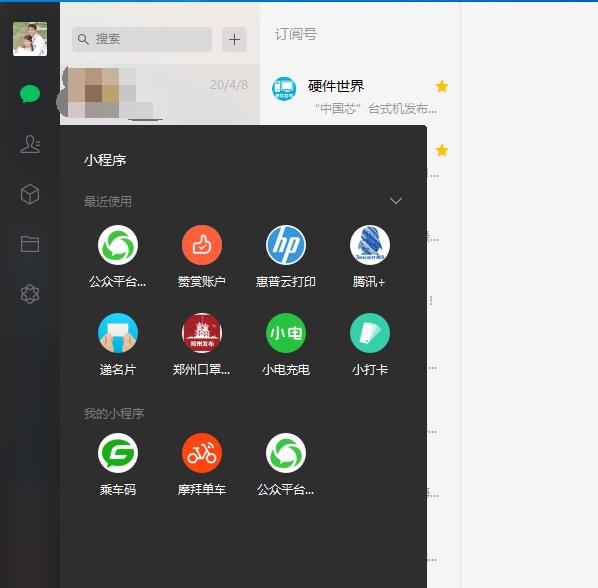
Task: Launch the 摩拜单车 mini program
Action: click(202, 464)
